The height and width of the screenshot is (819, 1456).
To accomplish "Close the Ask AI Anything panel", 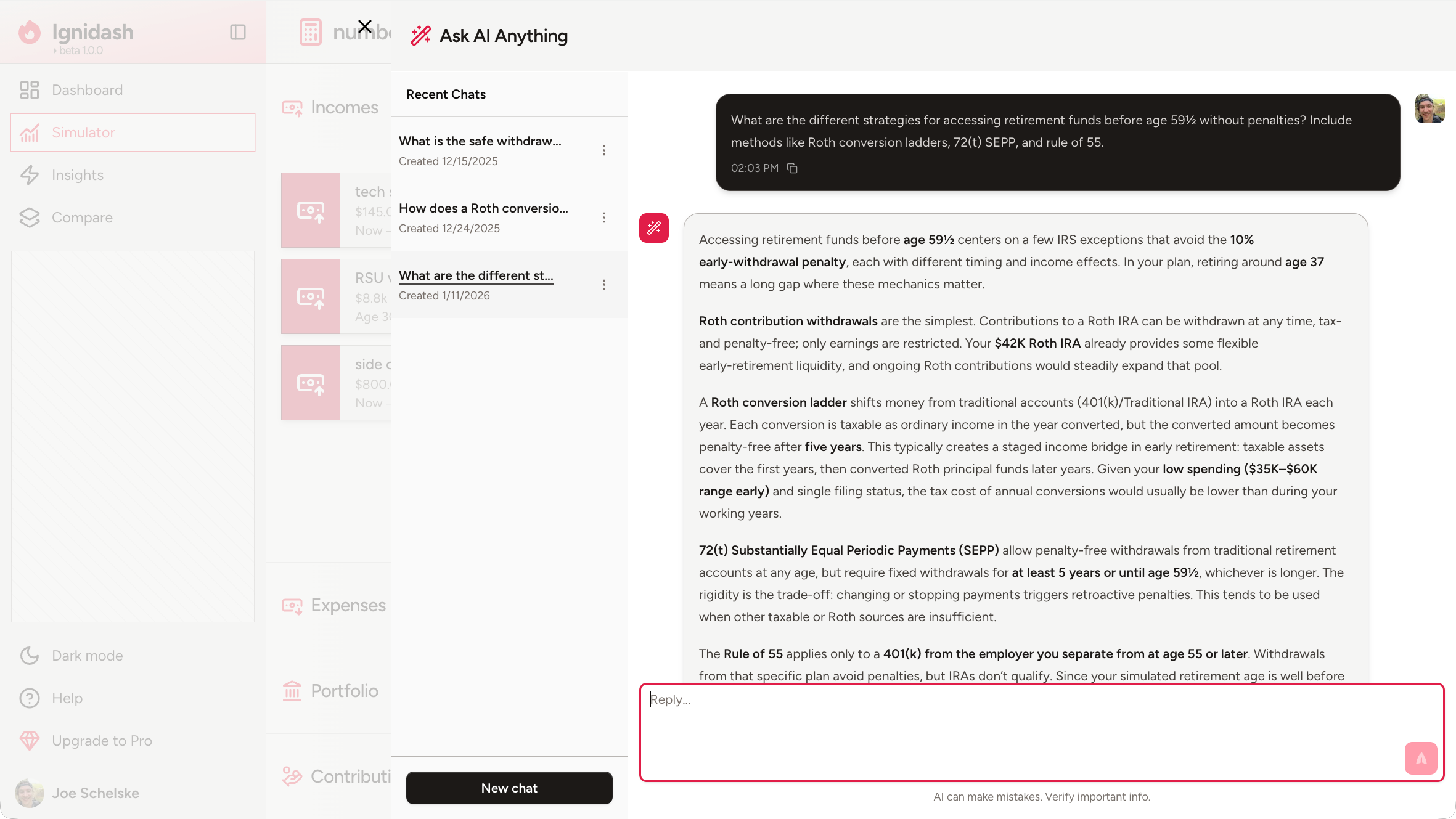I will pos(365,26).
